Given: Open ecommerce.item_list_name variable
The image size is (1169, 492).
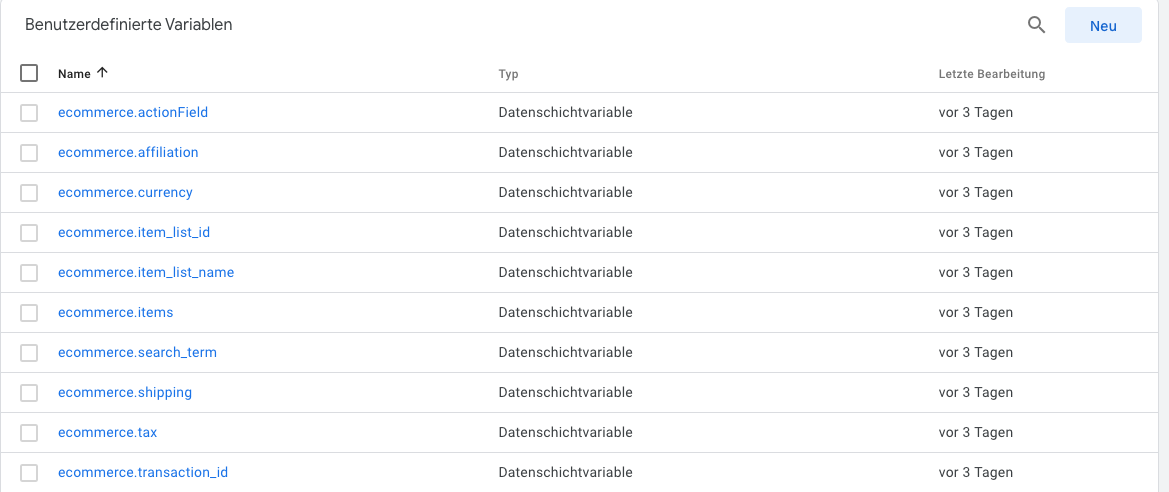Looking at the screenshot, I should coord(146,272).
